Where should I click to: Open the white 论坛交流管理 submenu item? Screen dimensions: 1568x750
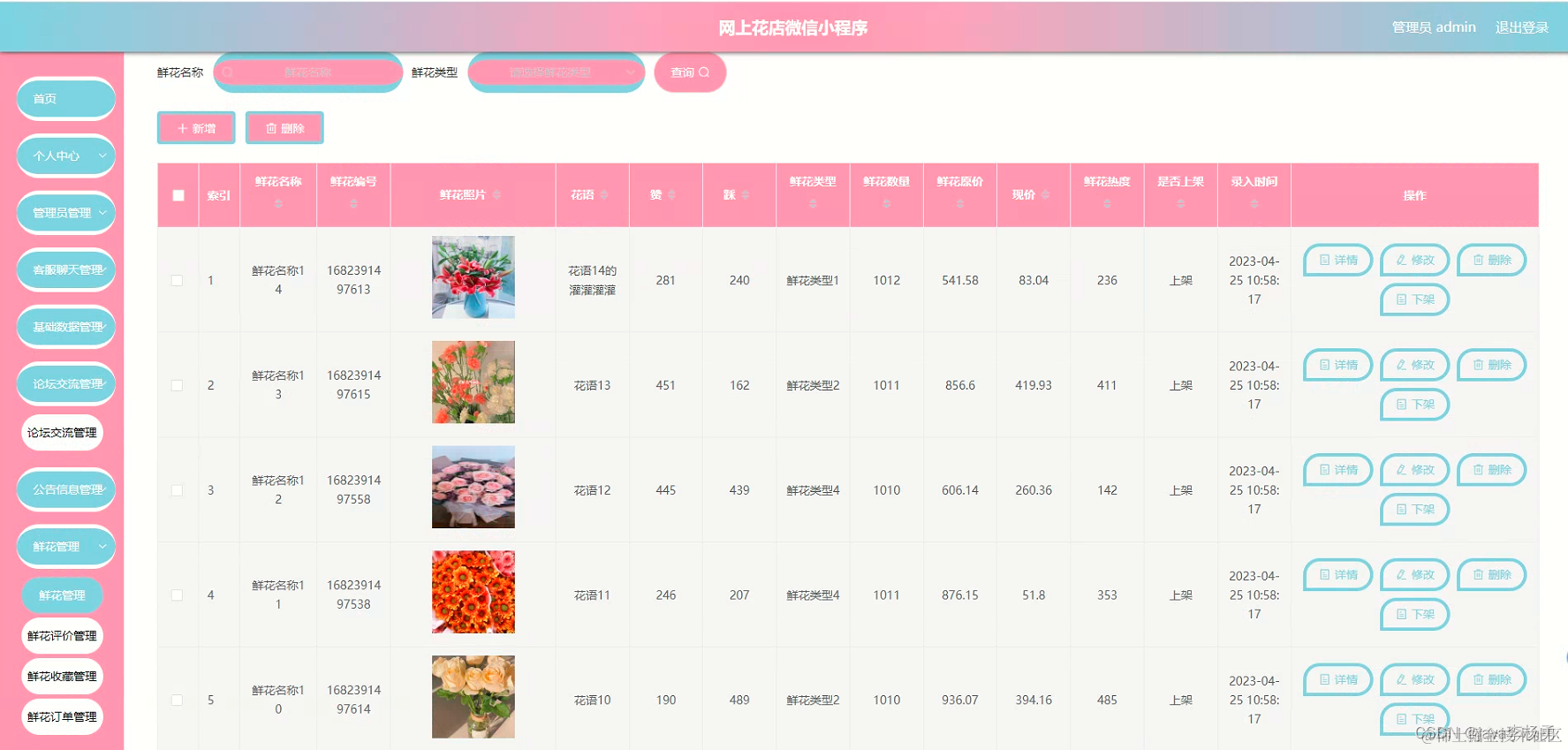pyautogui.click(x=62, y=433)
